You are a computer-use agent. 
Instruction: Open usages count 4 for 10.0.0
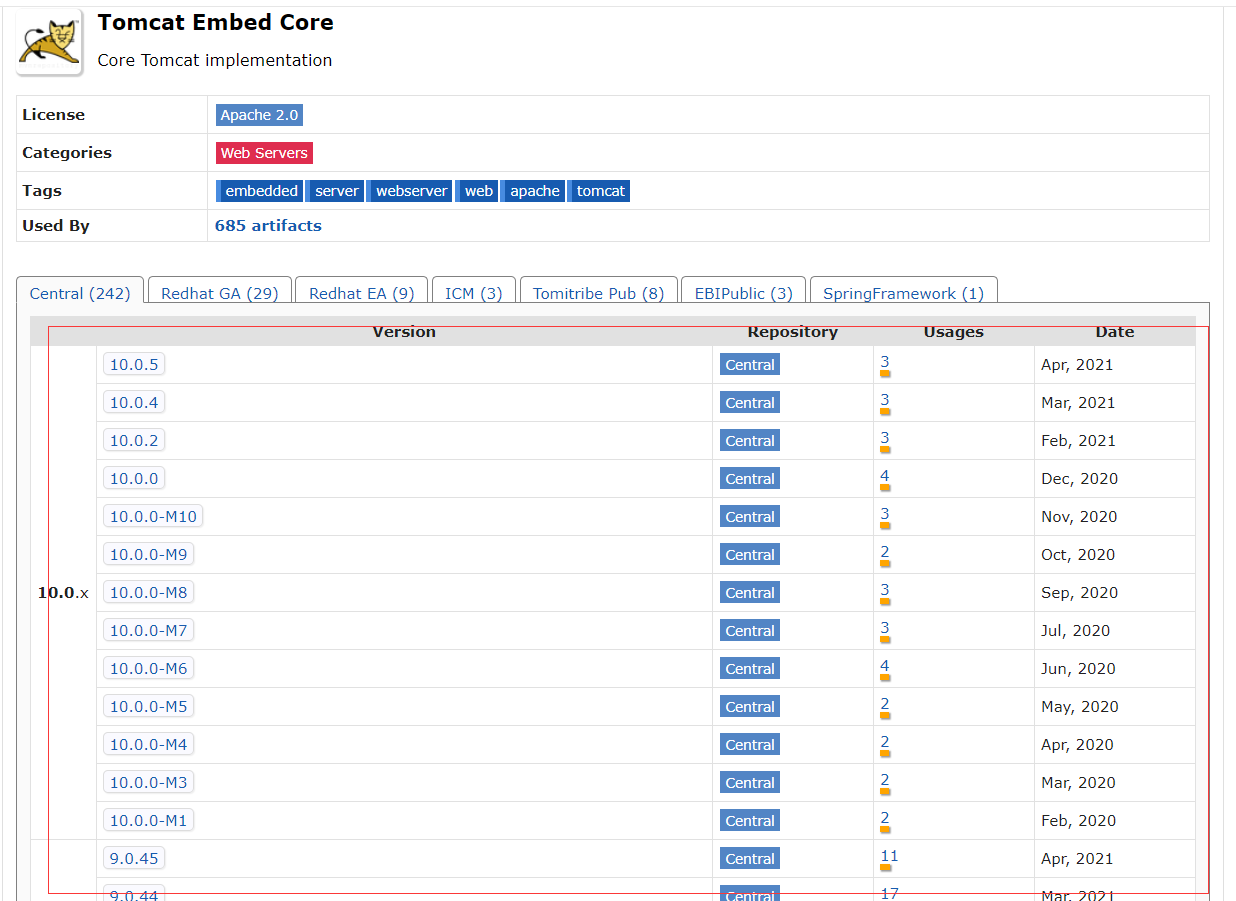coord(885,476)
